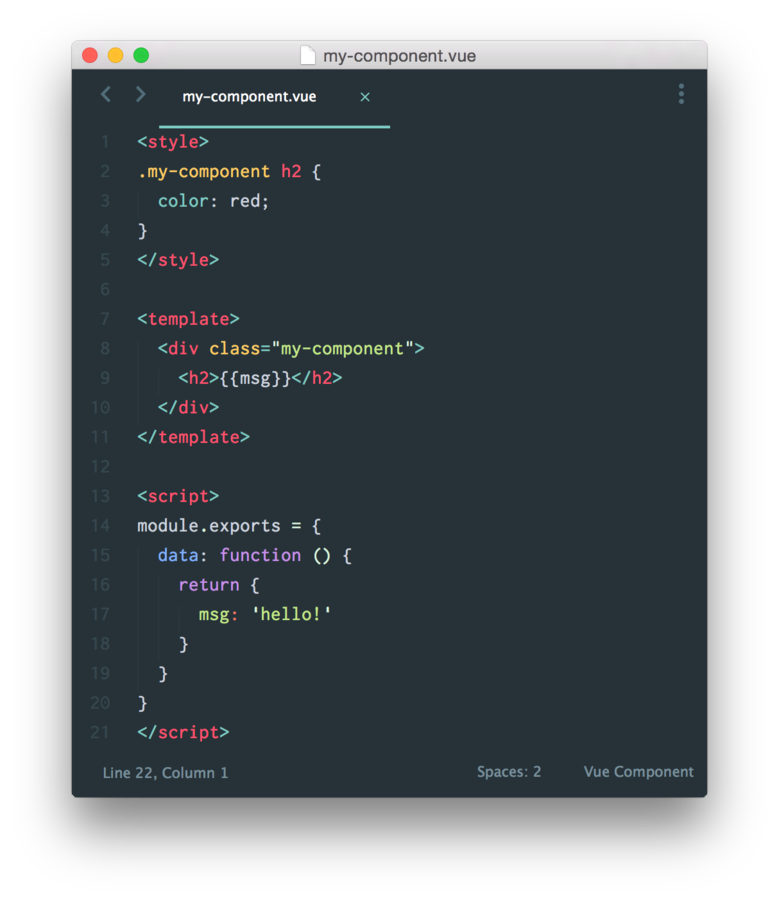Open the Vue Component syntax selector

(x=638, y=771)
